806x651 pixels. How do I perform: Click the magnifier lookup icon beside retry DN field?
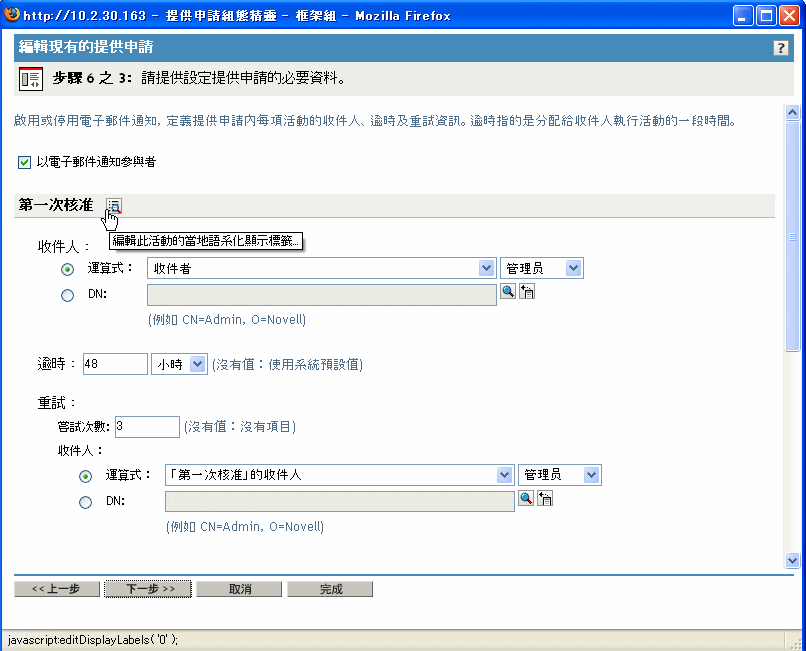[x=526, y=498]
